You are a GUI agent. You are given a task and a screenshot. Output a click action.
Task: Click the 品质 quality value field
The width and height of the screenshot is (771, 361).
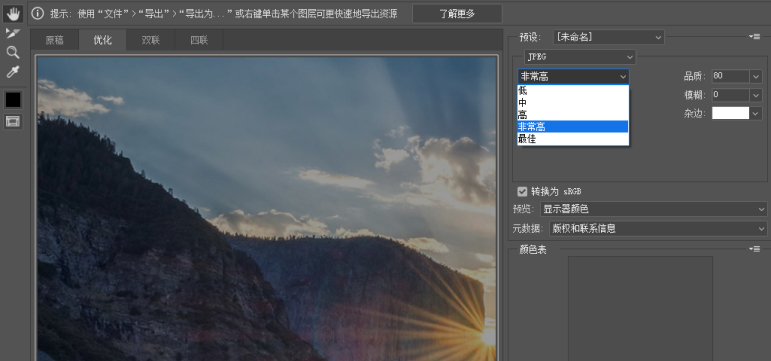[x=731, y=76]
